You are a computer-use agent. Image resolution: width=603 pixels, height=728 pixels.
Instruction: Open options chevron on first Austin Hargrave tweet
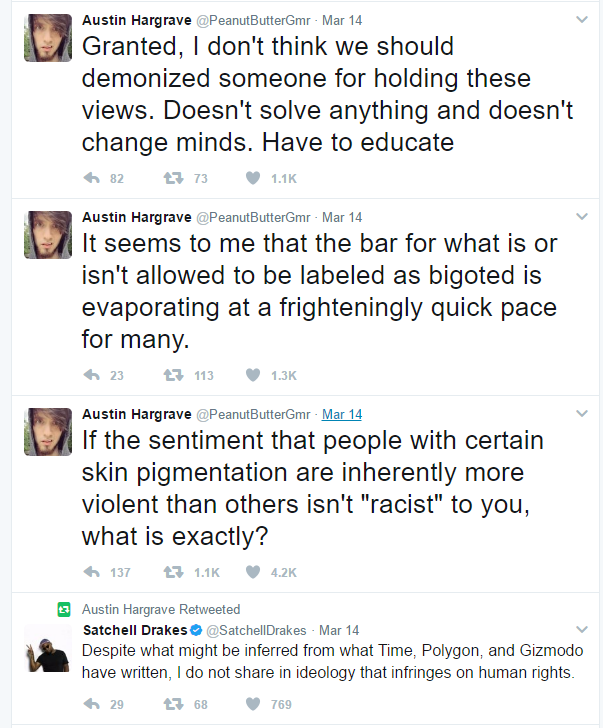pos(582,20)
